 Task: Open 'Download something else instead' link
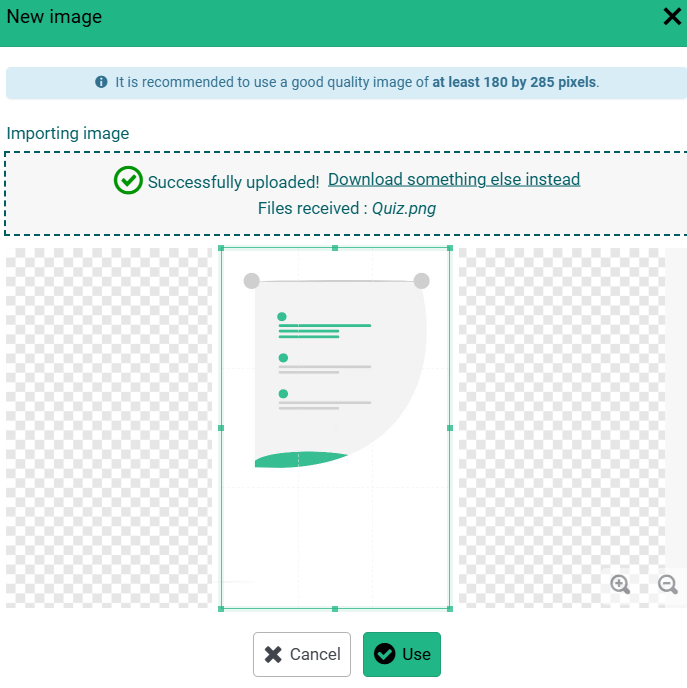pos(454,179)
